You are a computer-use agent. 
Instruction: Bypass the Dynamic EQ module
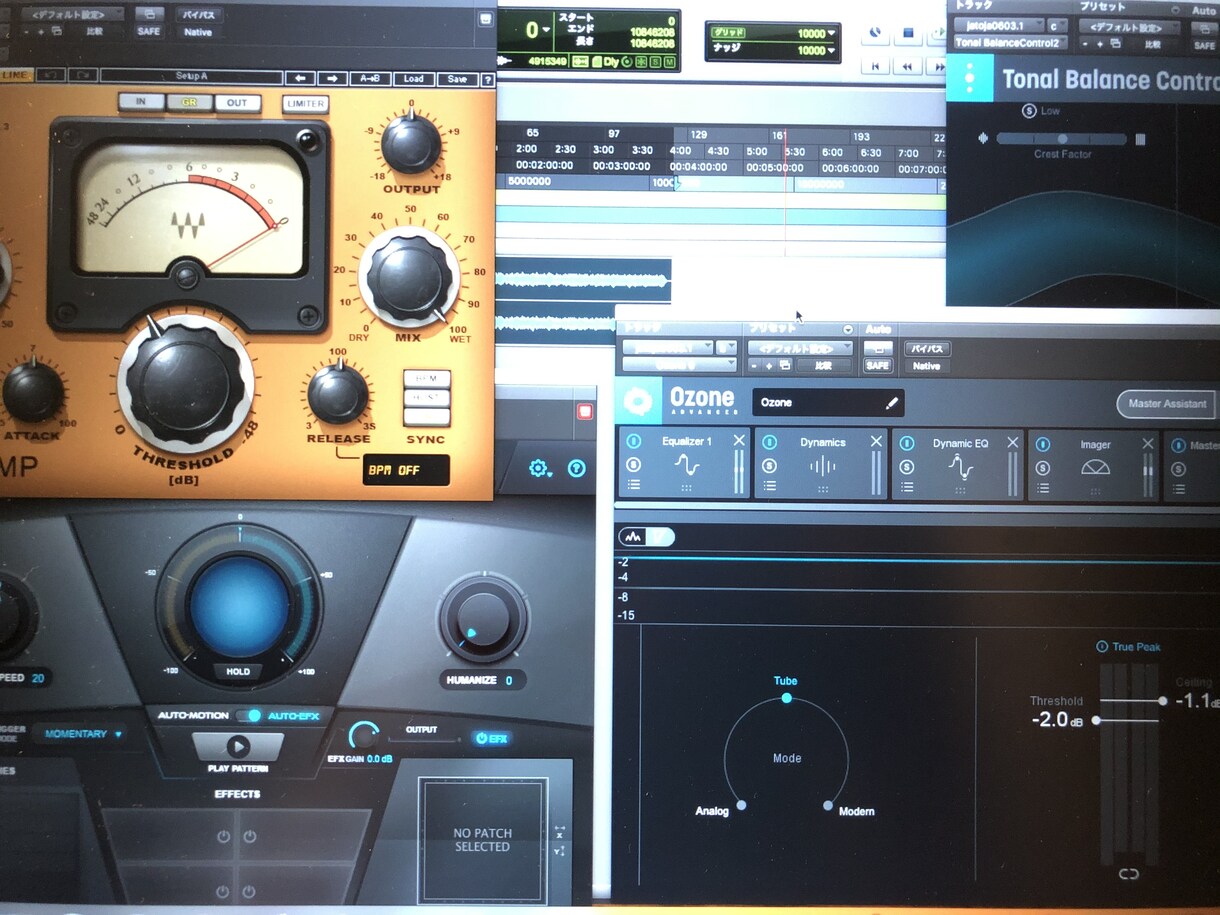click(906, 443)
